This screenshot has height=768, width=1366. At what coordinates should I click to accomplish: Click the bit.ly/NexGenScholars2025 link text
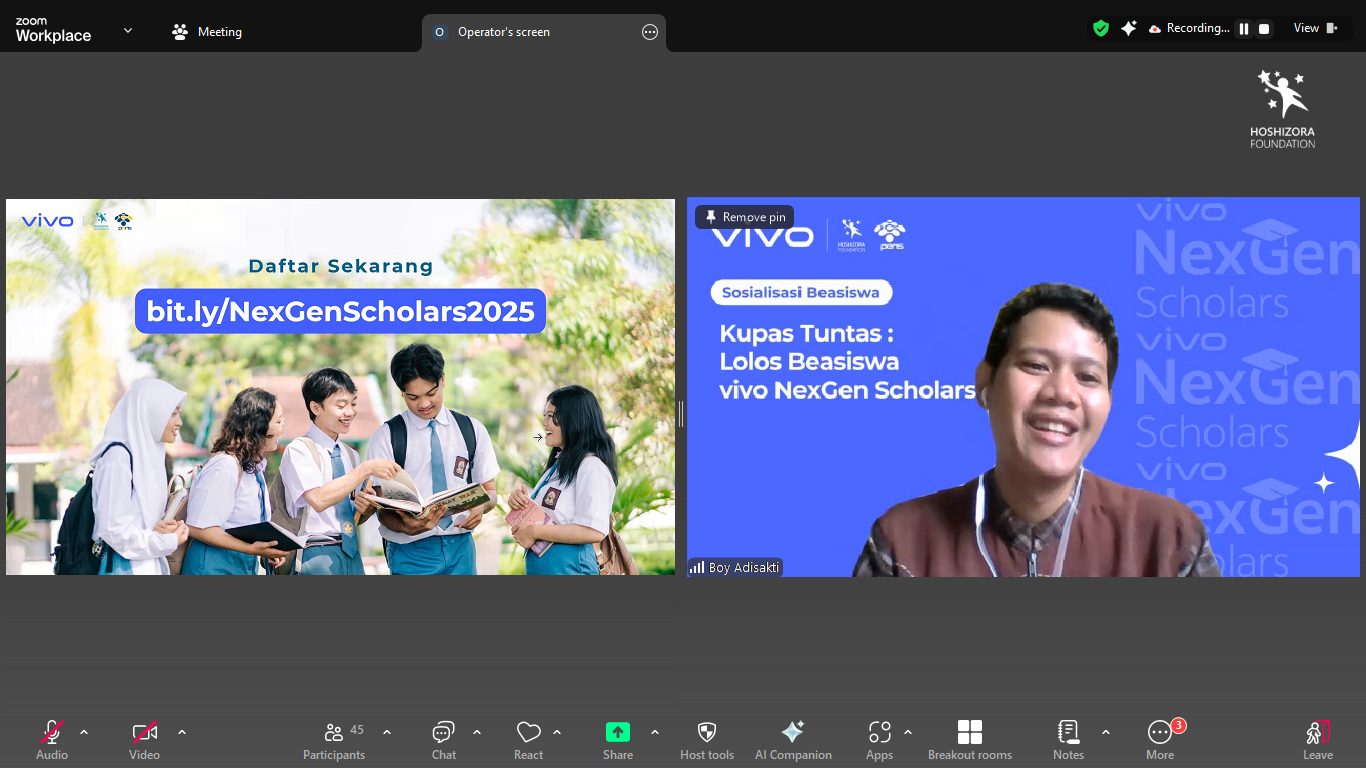(341, 311)
